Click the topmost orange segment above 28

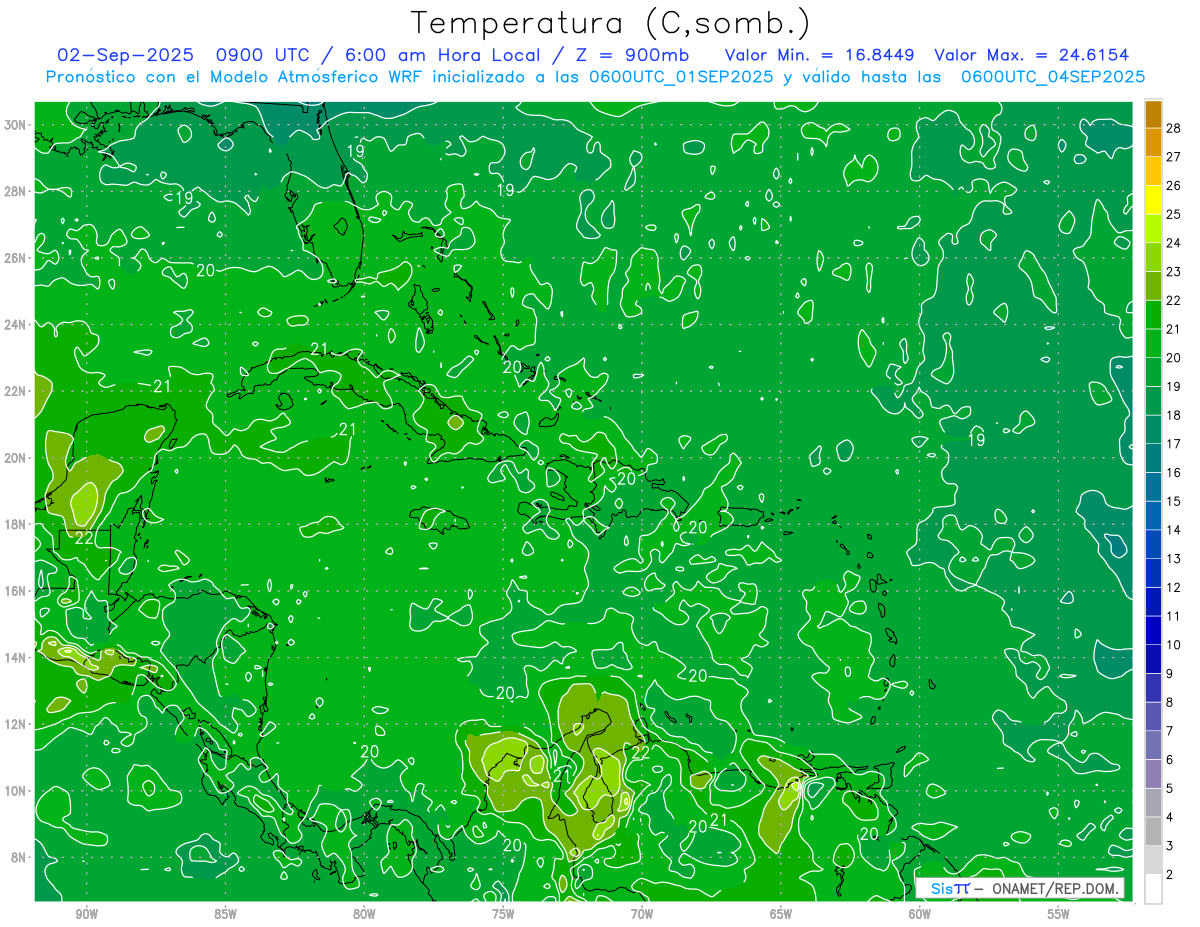(1153, 114)
